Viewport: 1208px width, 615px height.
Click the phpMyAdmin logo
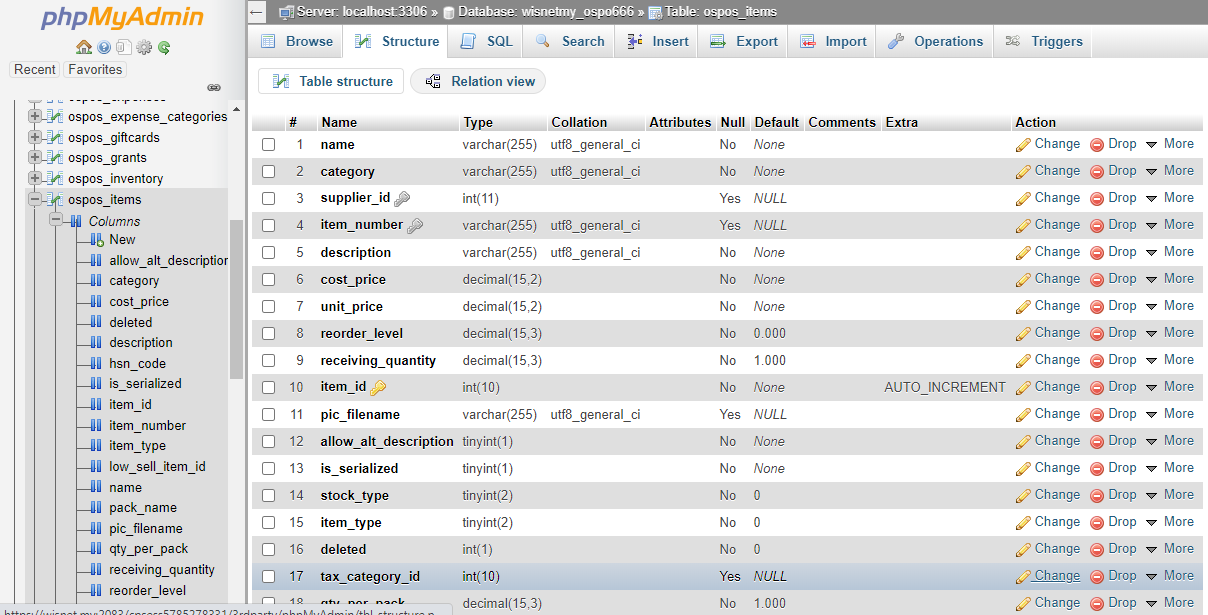111,18
